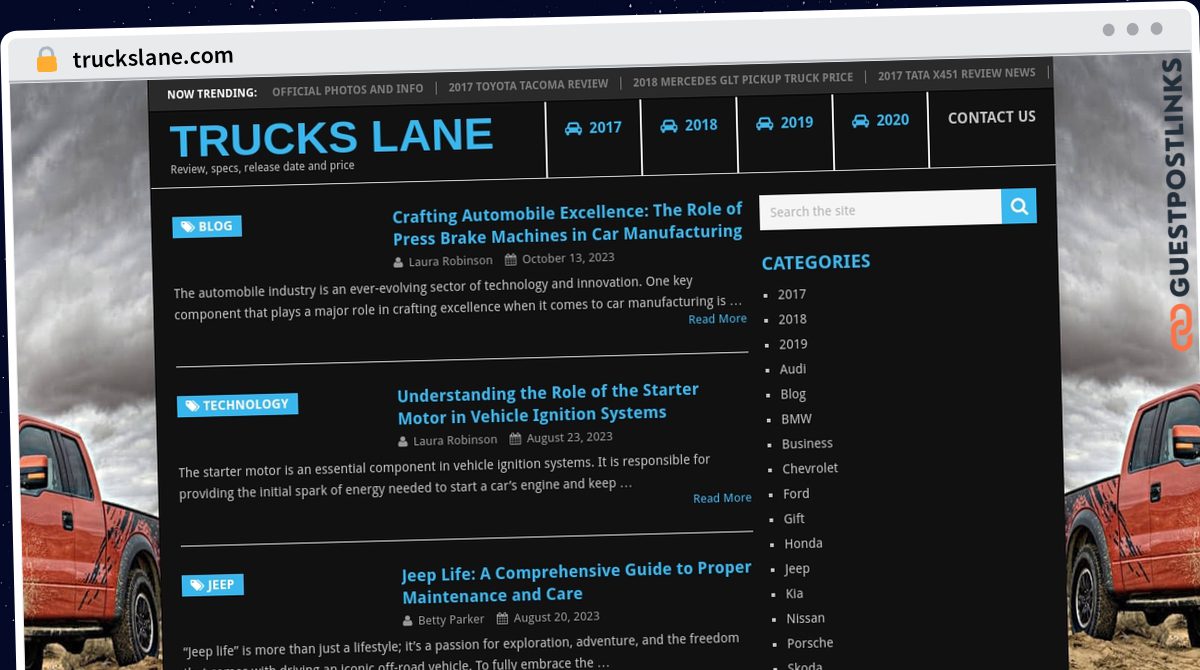Select BMW category
This screenshot has width=1200, height=670.
(796, 419)
